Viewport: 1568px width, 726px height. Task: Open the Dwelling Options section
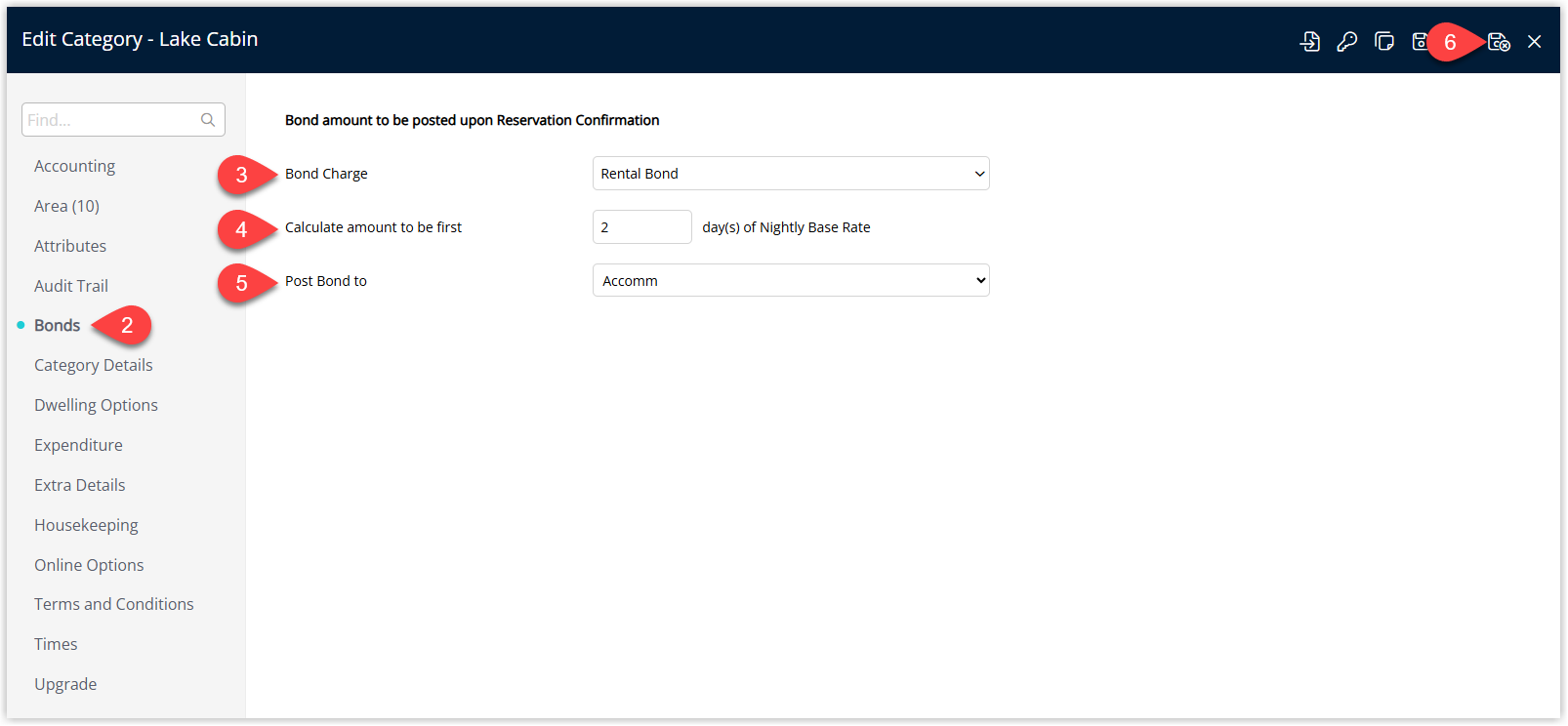tap(97, 405)
